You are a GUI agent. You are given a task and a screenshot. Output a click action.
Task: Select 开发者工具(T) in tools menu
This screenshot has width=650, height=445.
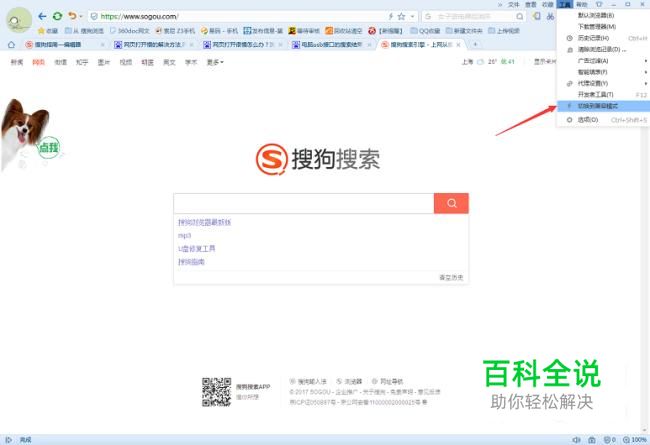603,95
